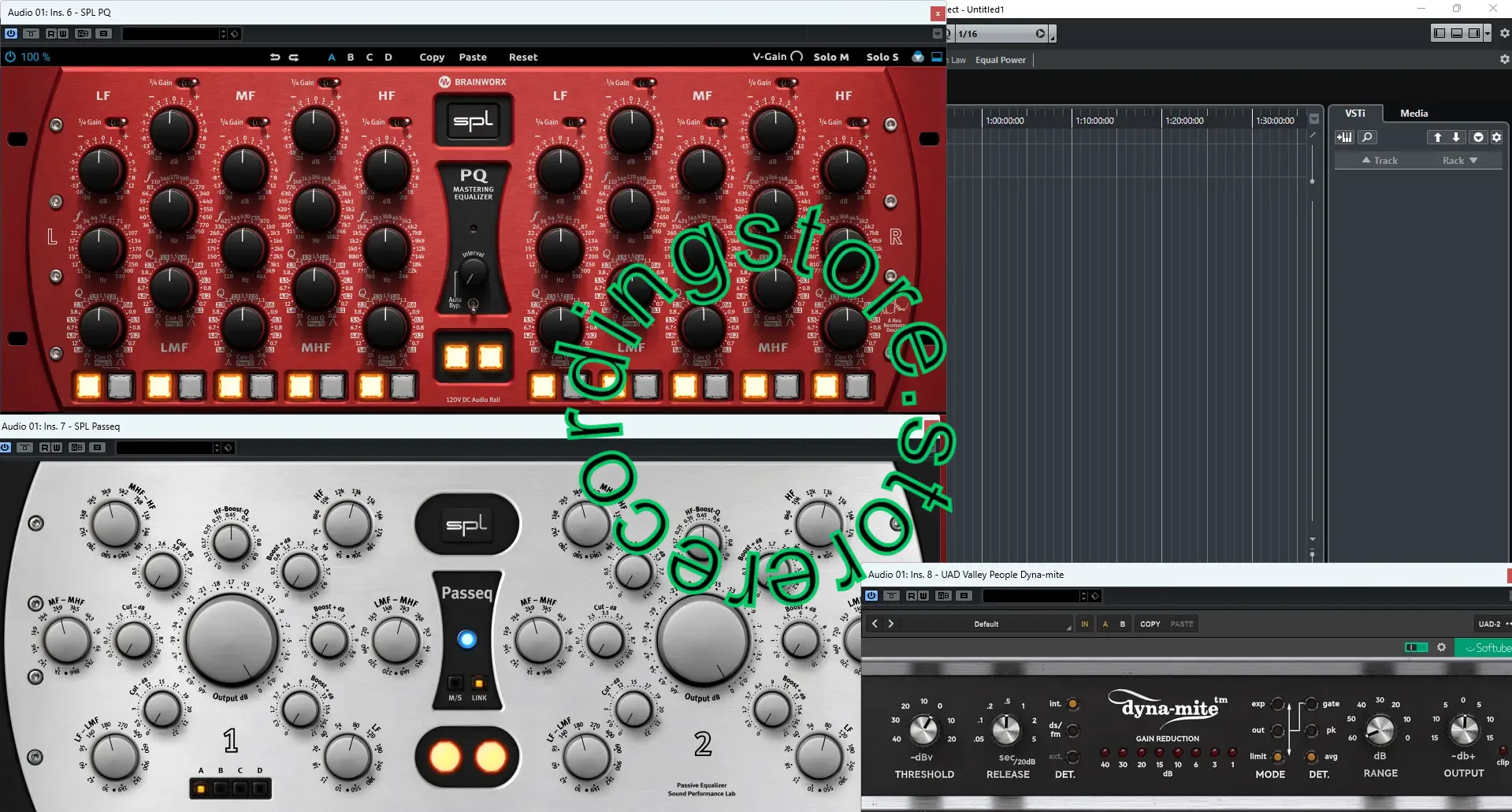Click the blue power LED on Passeq
The image size is (1512, 812).
pos(467,639)
